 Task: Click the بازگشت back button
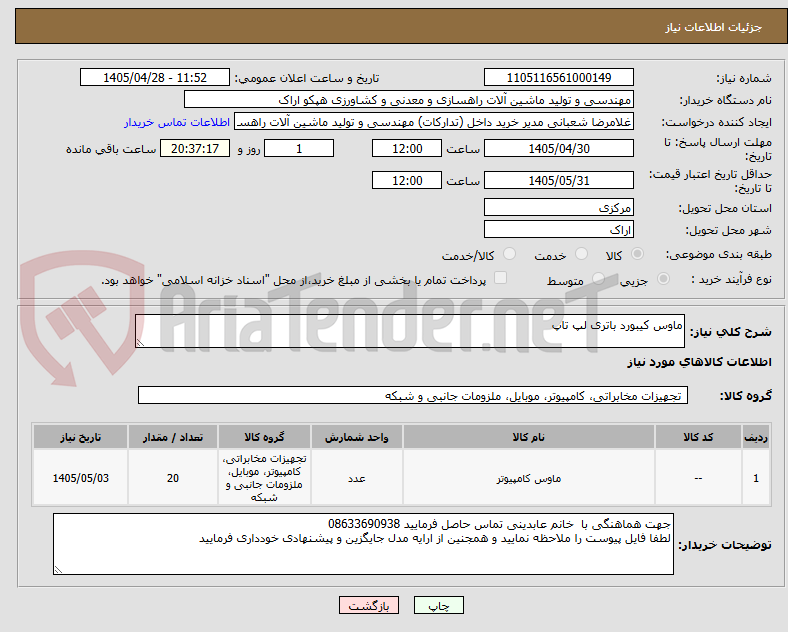pyautogui.click(x=368, y=605)
